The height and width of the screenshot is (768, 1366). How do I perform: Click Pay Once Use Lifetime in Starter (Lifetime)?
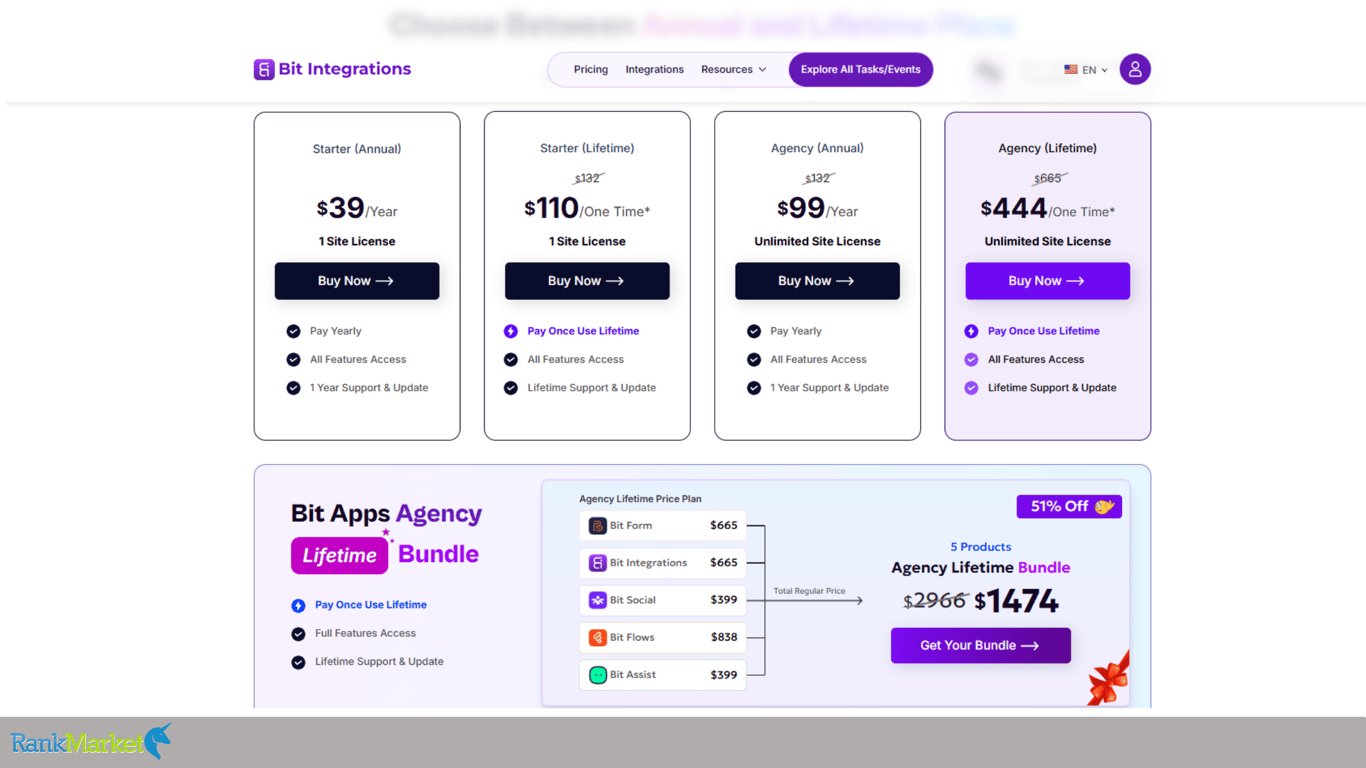(583, 331)
